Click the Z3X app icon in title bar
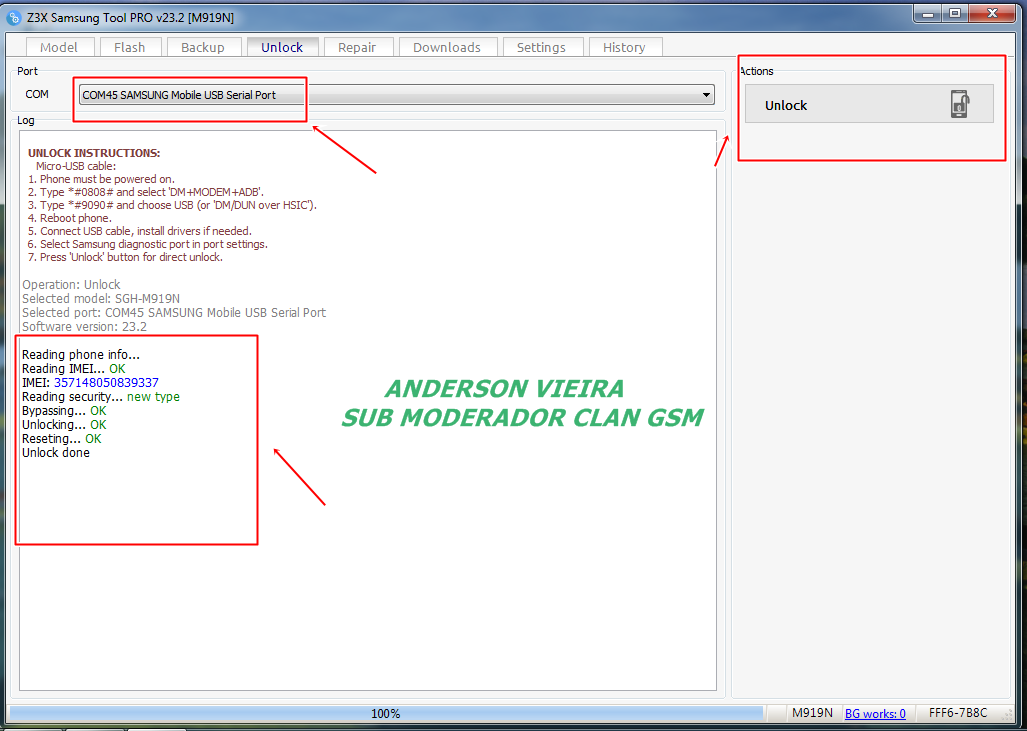Viewport: 1027px width, 731px height. (13, 17)
